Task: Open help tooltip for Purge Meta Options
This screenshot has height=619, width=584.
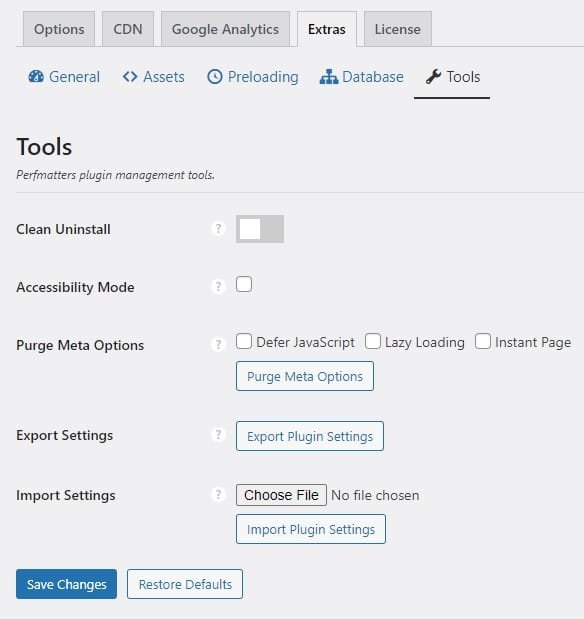Action: (x=218, y=344)
